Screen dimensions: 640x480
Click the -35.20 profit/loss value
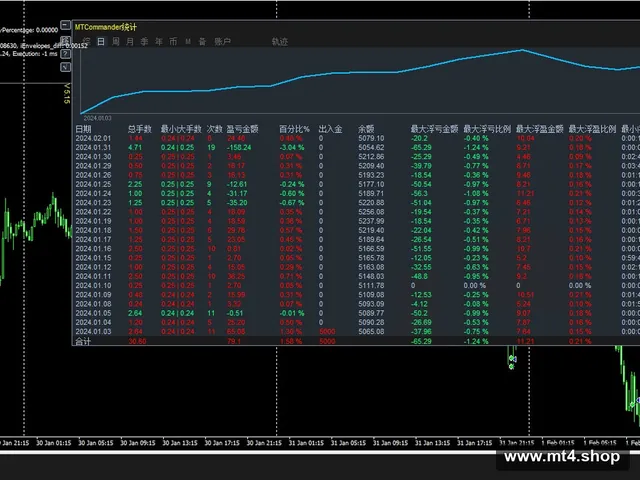pyautogui.click(x=237, y=202)
